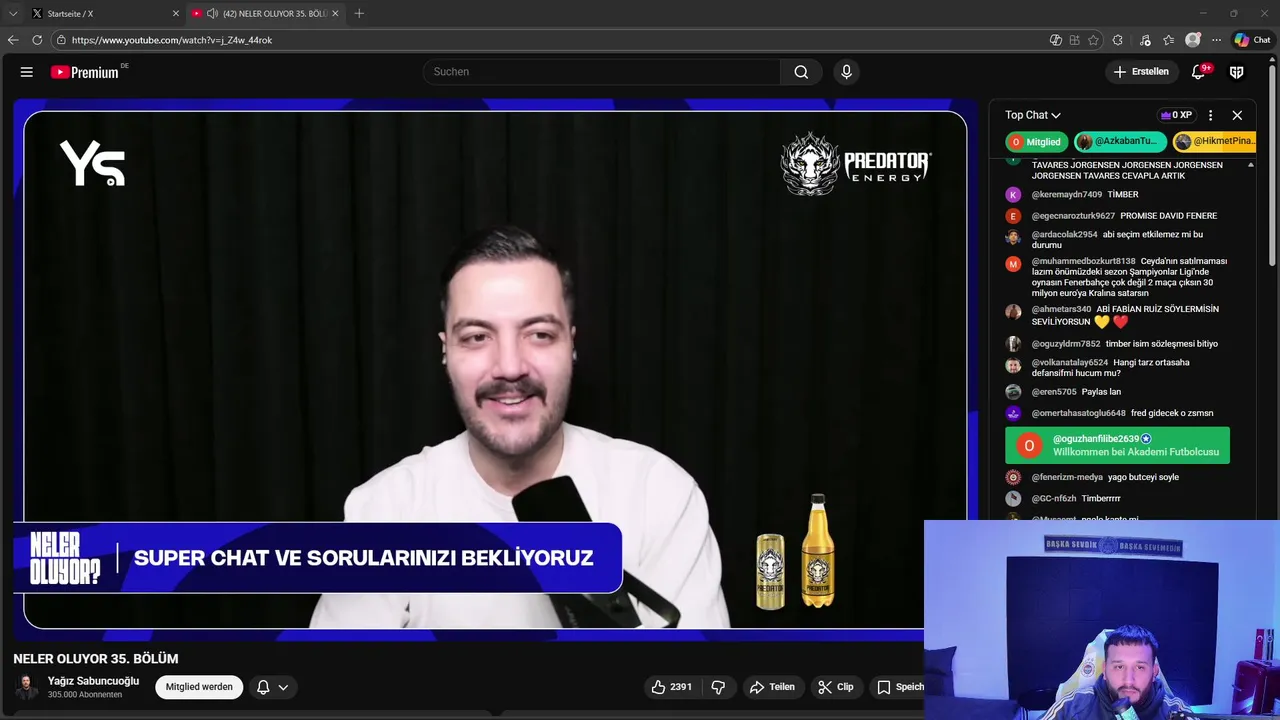Screen dimensions: 1280x720
Task: Start voice search with the microphone icon
Action: (846, 72)
